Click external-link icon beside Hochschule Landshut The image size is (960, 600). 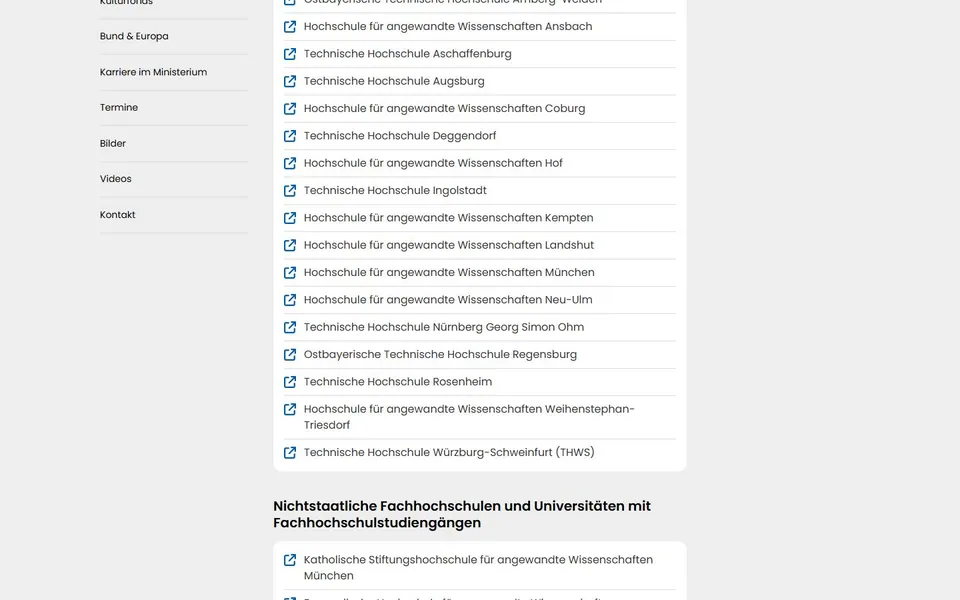click(x=290, y=246)
